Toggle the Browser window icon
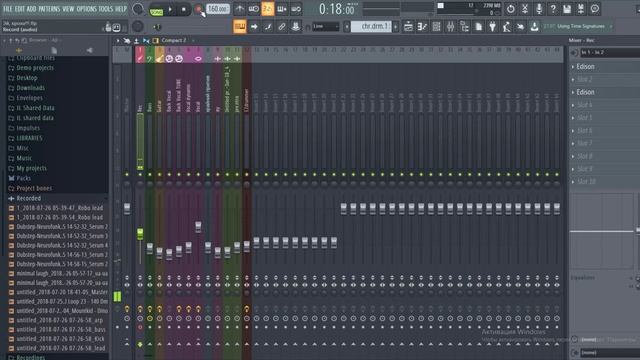This screenshot has height=360, width=640. click(464, 27)
